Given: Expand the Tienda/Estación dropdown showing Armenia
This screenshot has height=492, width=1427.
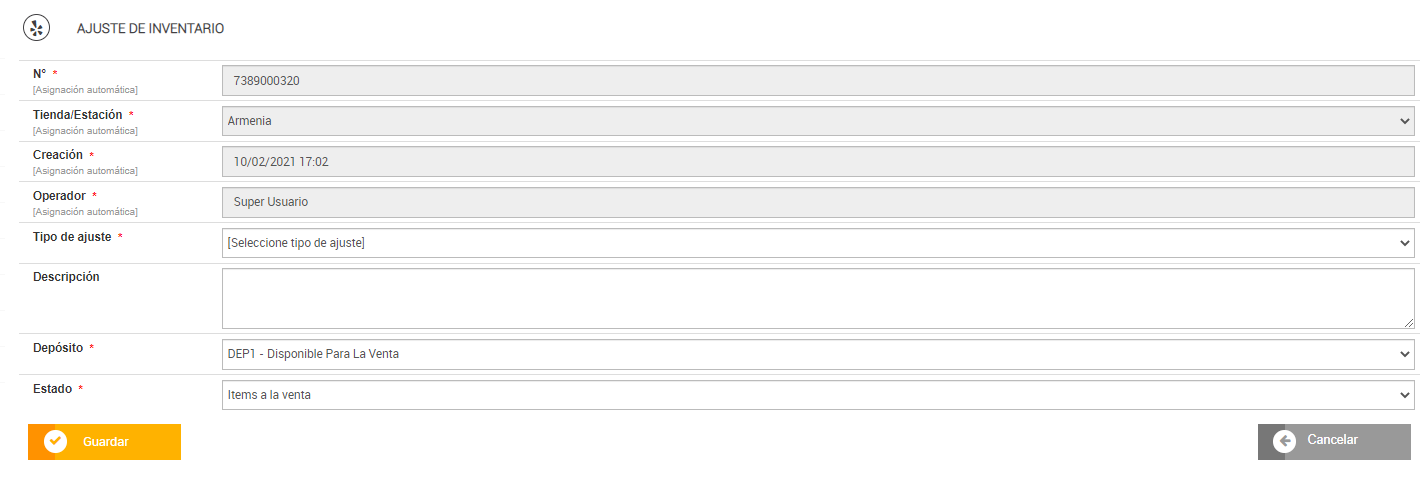Looking at the screenshot, I should [x=817, y=121].
